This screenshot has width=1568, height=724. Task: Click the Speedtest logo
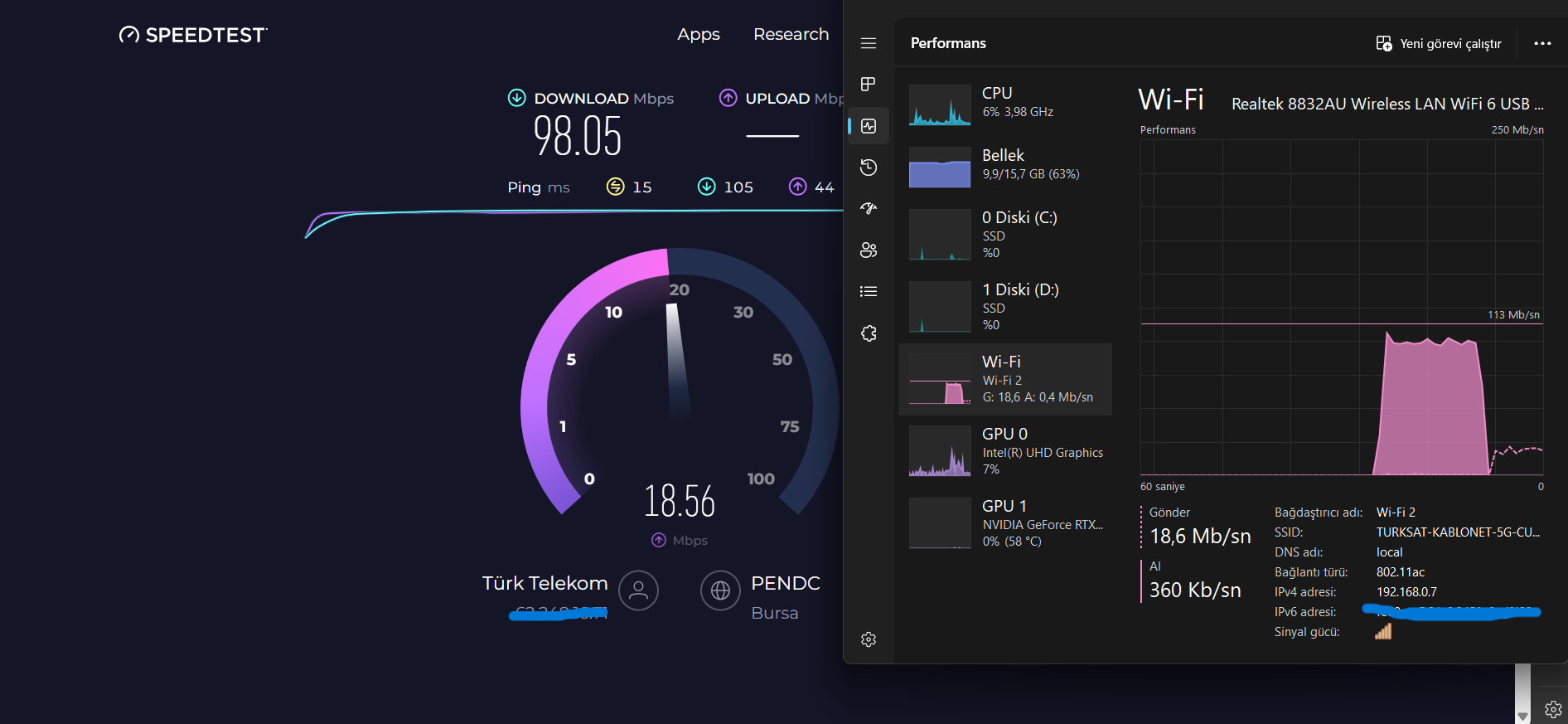[193, 35]
